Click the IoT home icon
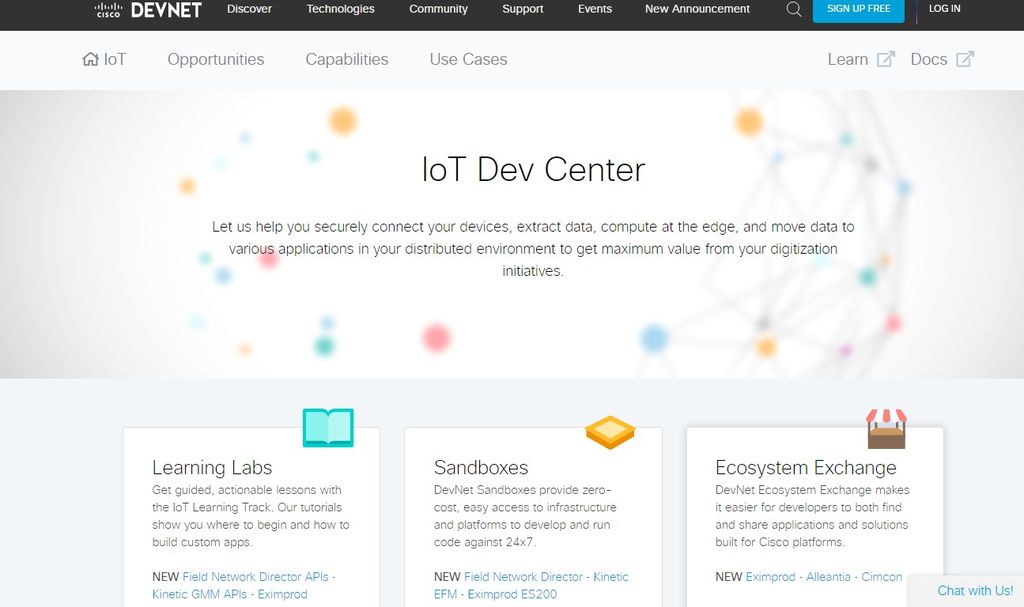1024x607 pixels. pyautogui.click(x=91, y=59)
